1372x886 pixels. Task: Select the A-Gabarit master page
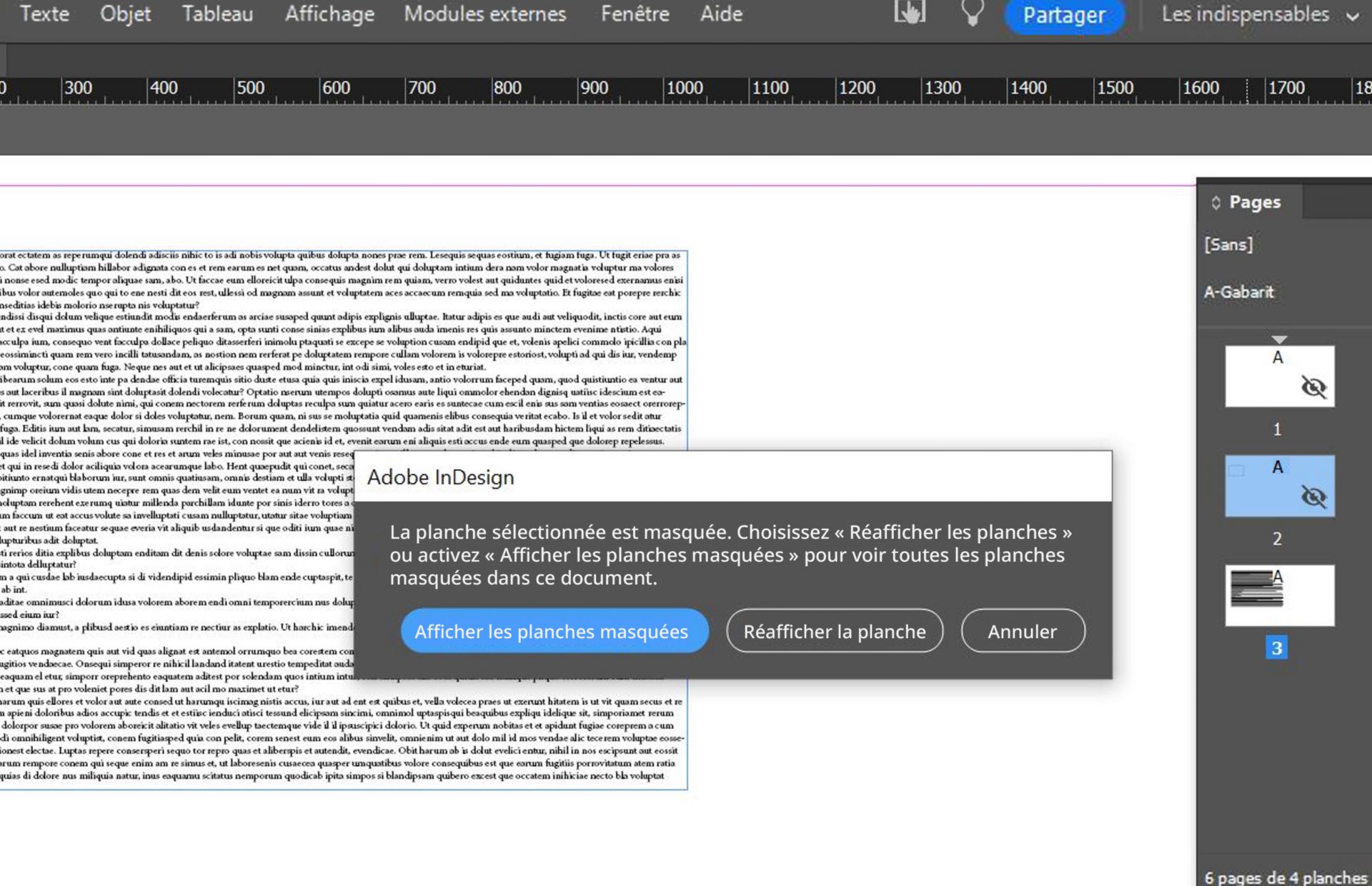[x=1241, y=292]
